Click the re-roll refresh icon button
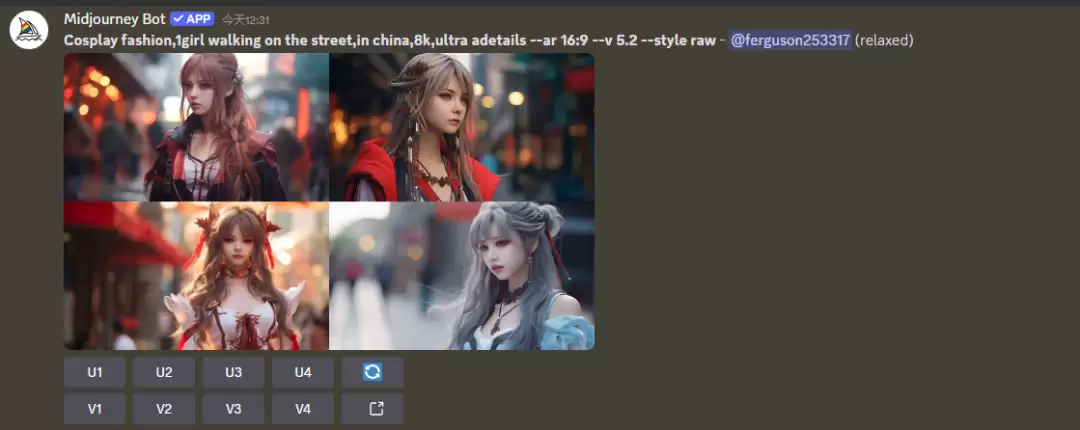 (x=372, y=372)
